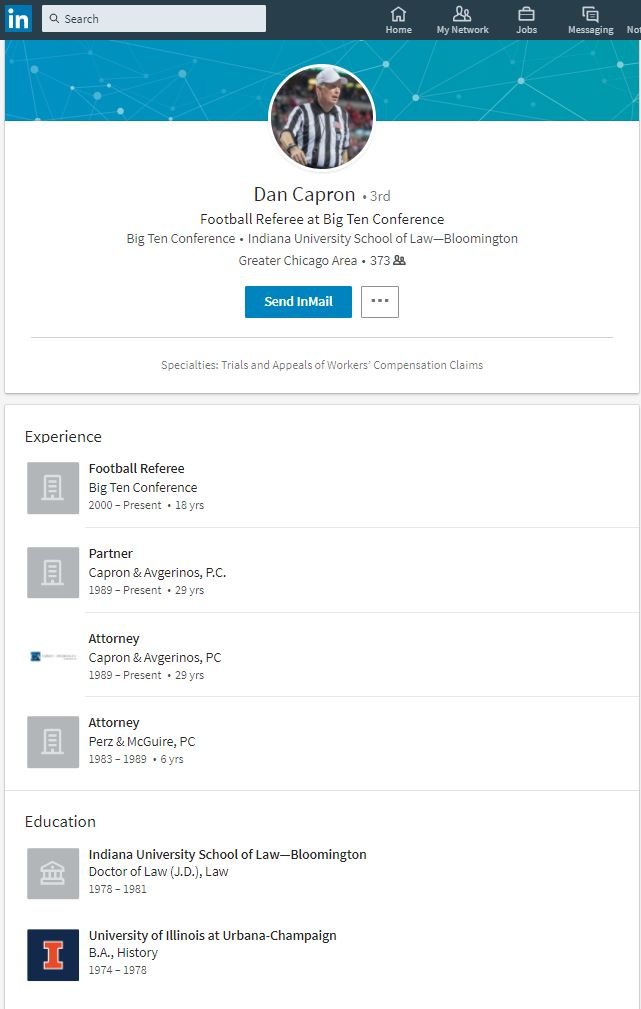Open the three-dots More actions menu
Screen dimensions: 641x1009
(x=380, y=302)
